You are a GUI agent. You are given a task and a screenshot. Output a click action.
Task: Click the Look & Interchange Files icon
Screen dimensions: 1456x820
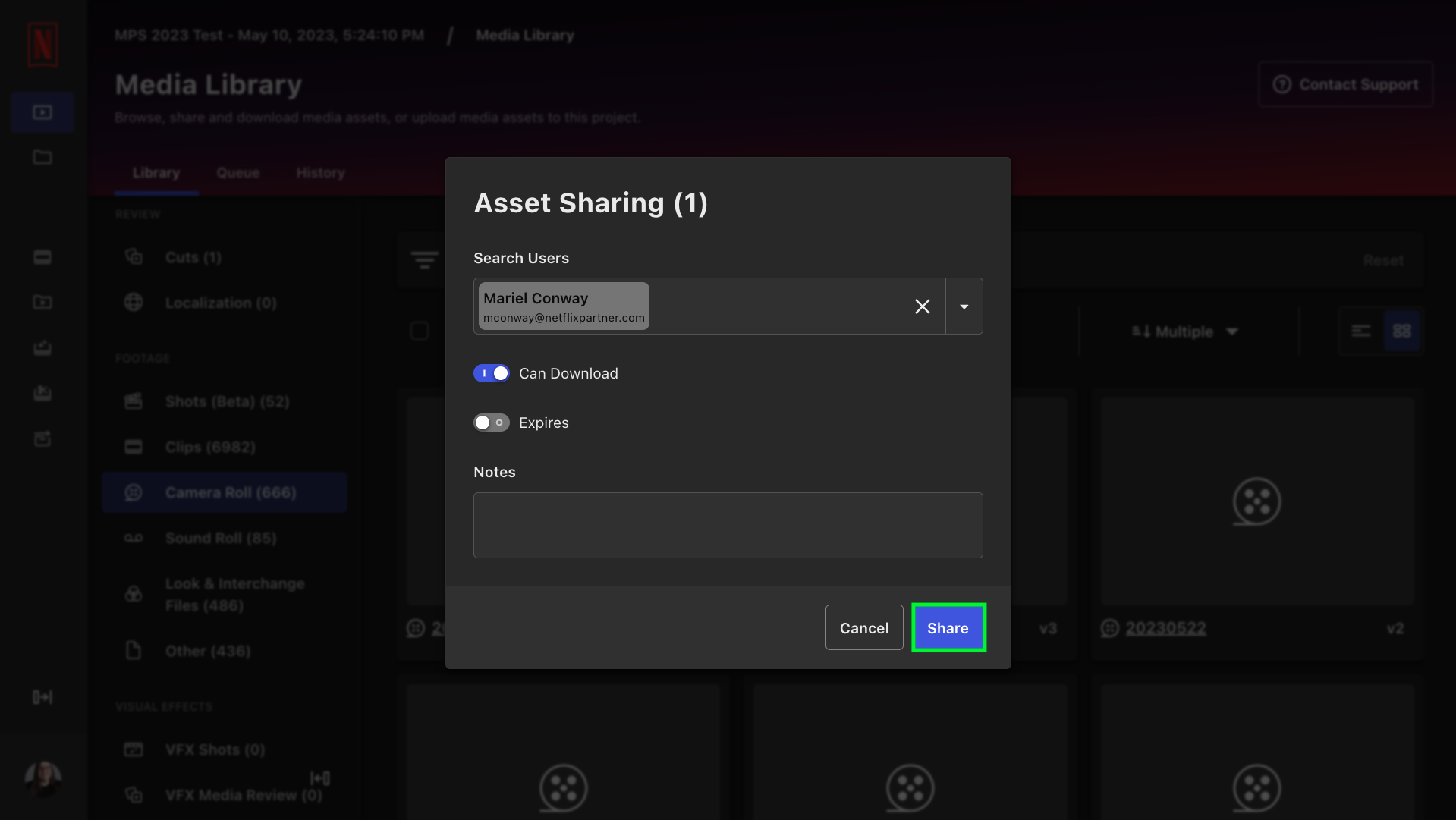[134, 594]
